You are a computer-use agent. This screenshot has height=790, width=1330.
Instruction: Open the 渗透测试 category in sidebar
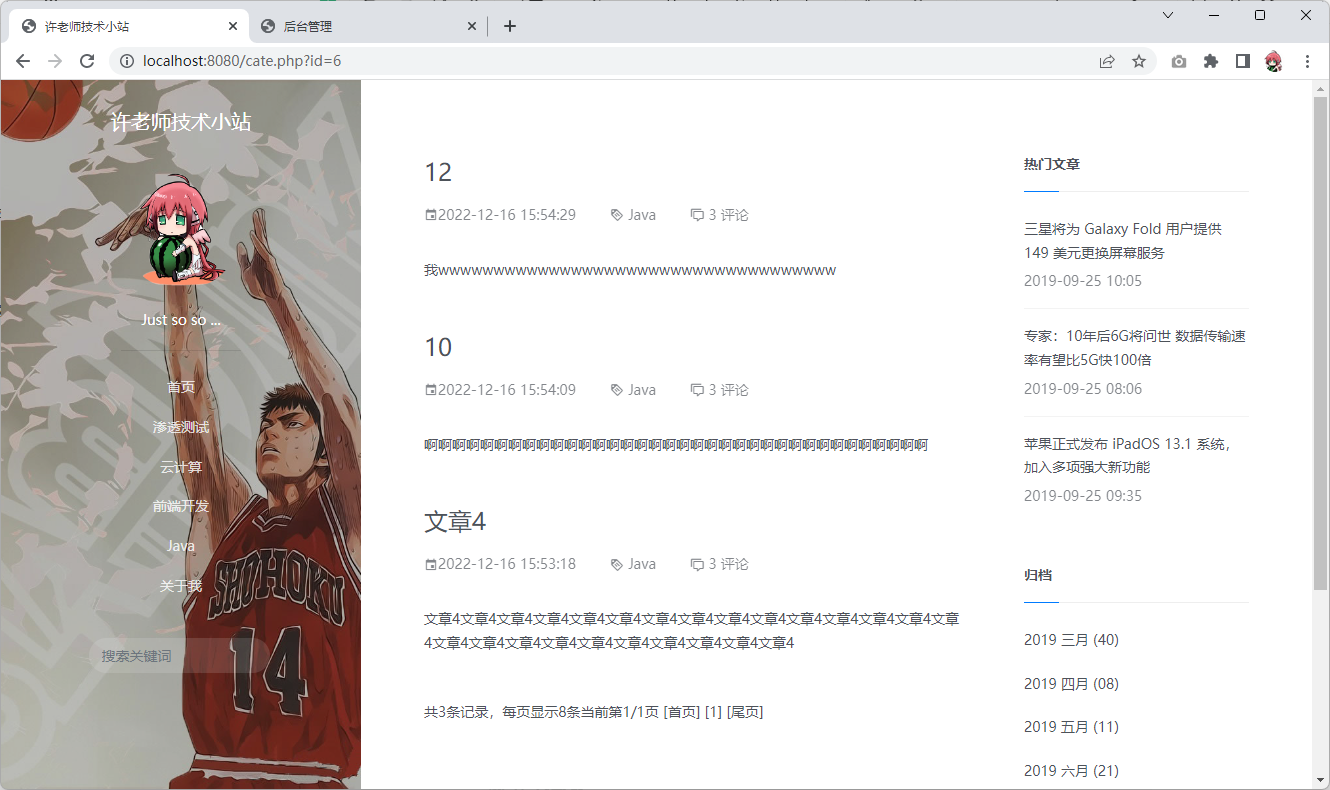click(x=181, y=427)
